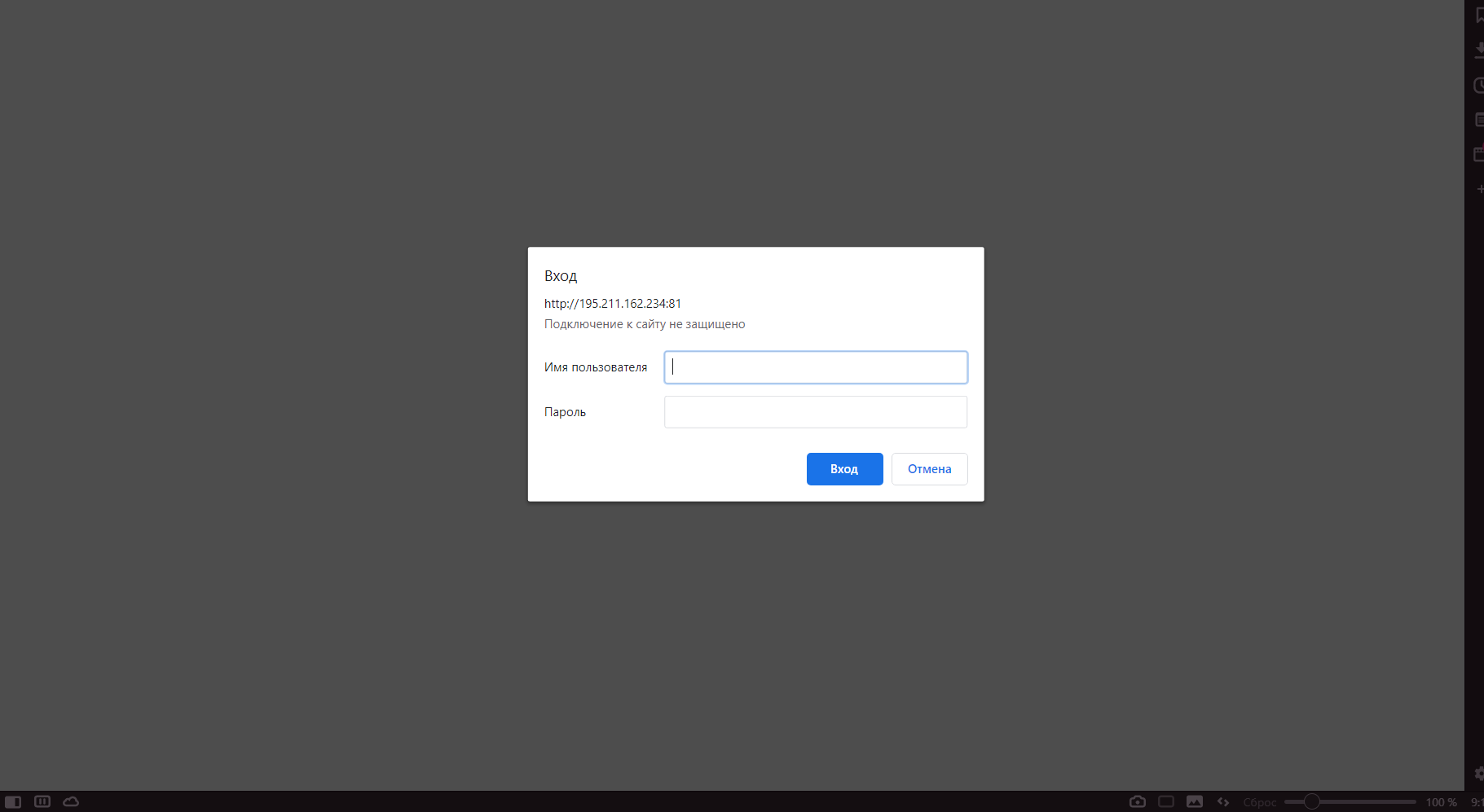
Task: Open the Bookmarks panel icon
Action: pos(1479,15)
